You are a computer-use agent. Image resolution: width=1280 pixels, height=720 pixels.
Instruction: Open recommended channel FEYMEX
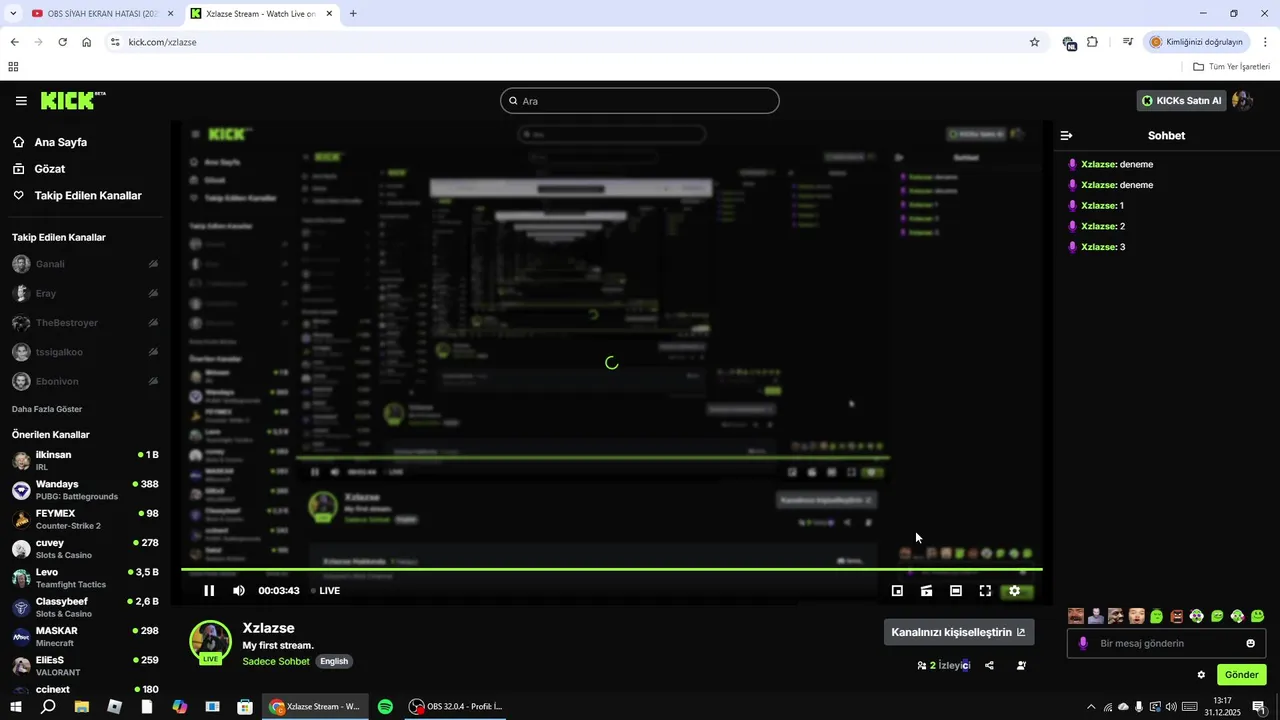point(85,519)
